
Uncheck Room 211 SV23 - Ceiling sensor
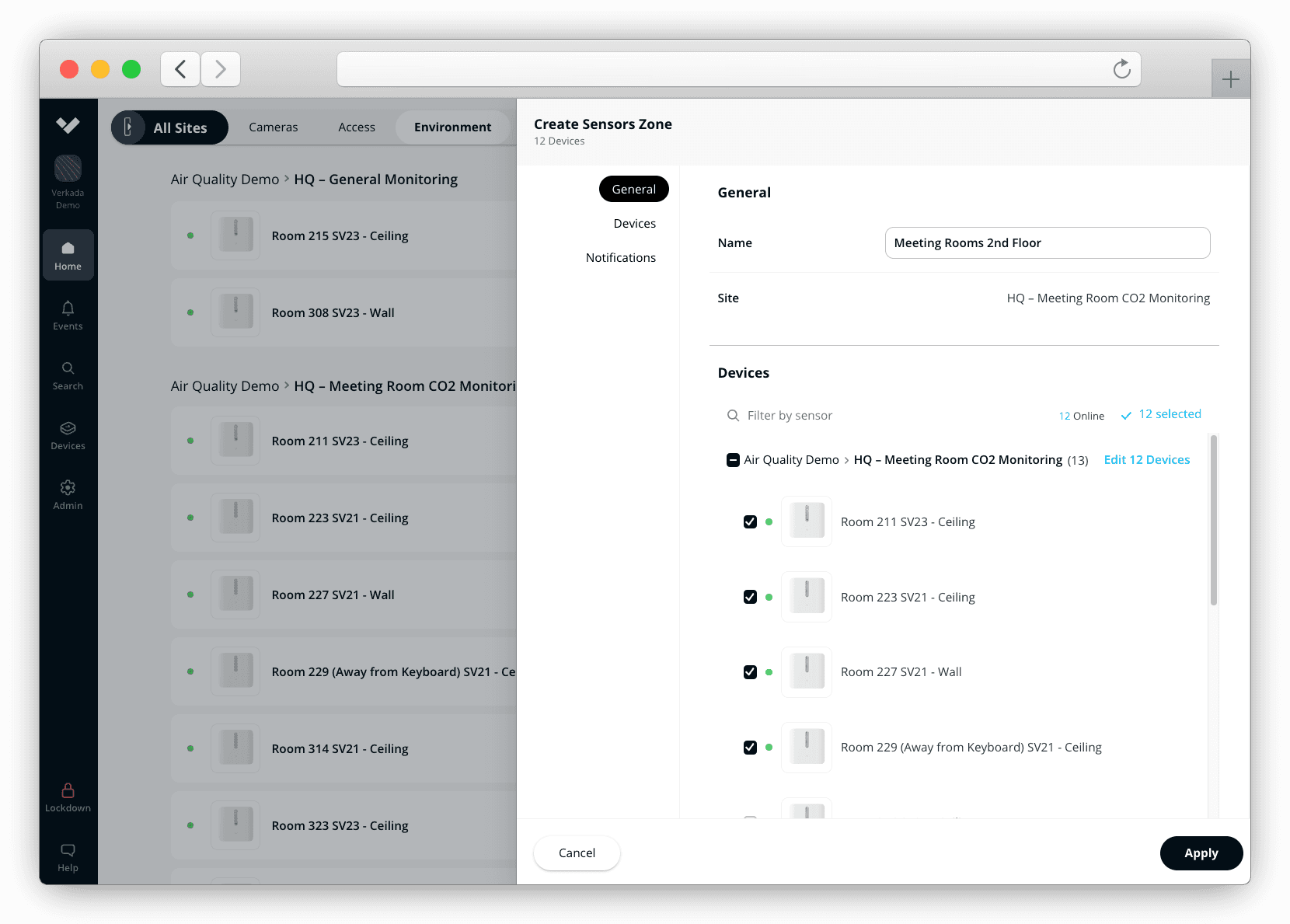(750, 522)
